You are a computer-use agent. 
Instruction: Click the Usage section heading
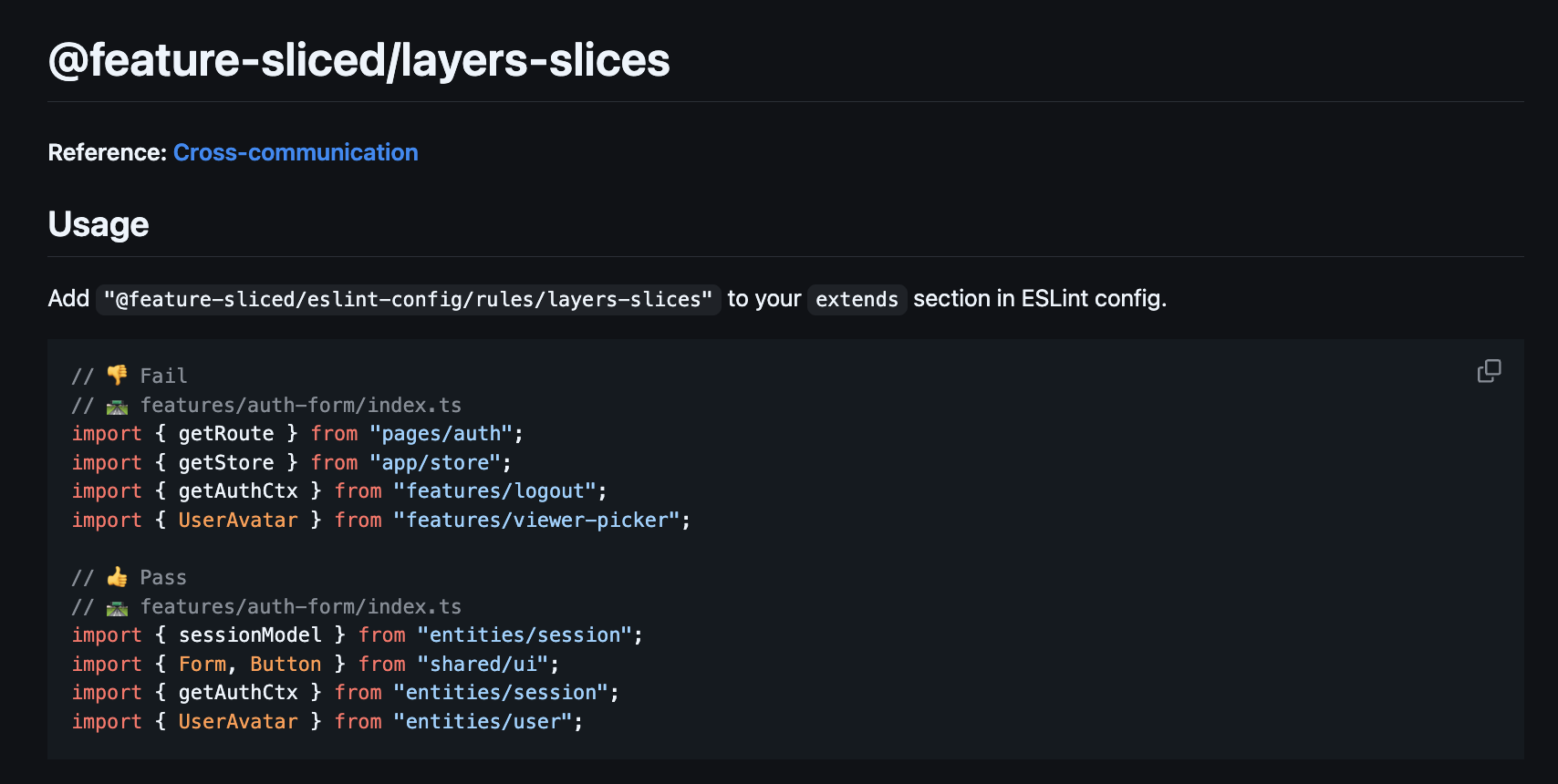click(99, 224)
